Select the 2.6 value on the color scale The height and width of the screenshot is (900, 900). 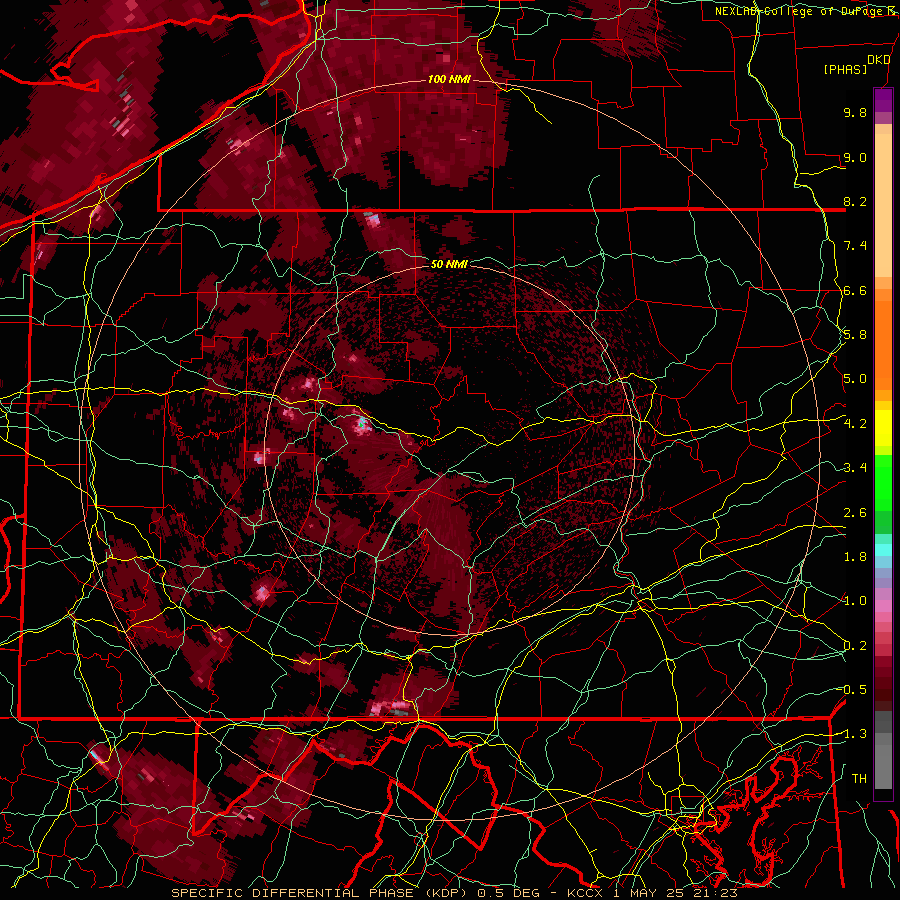pyautogui.click(x=855, y=513)
